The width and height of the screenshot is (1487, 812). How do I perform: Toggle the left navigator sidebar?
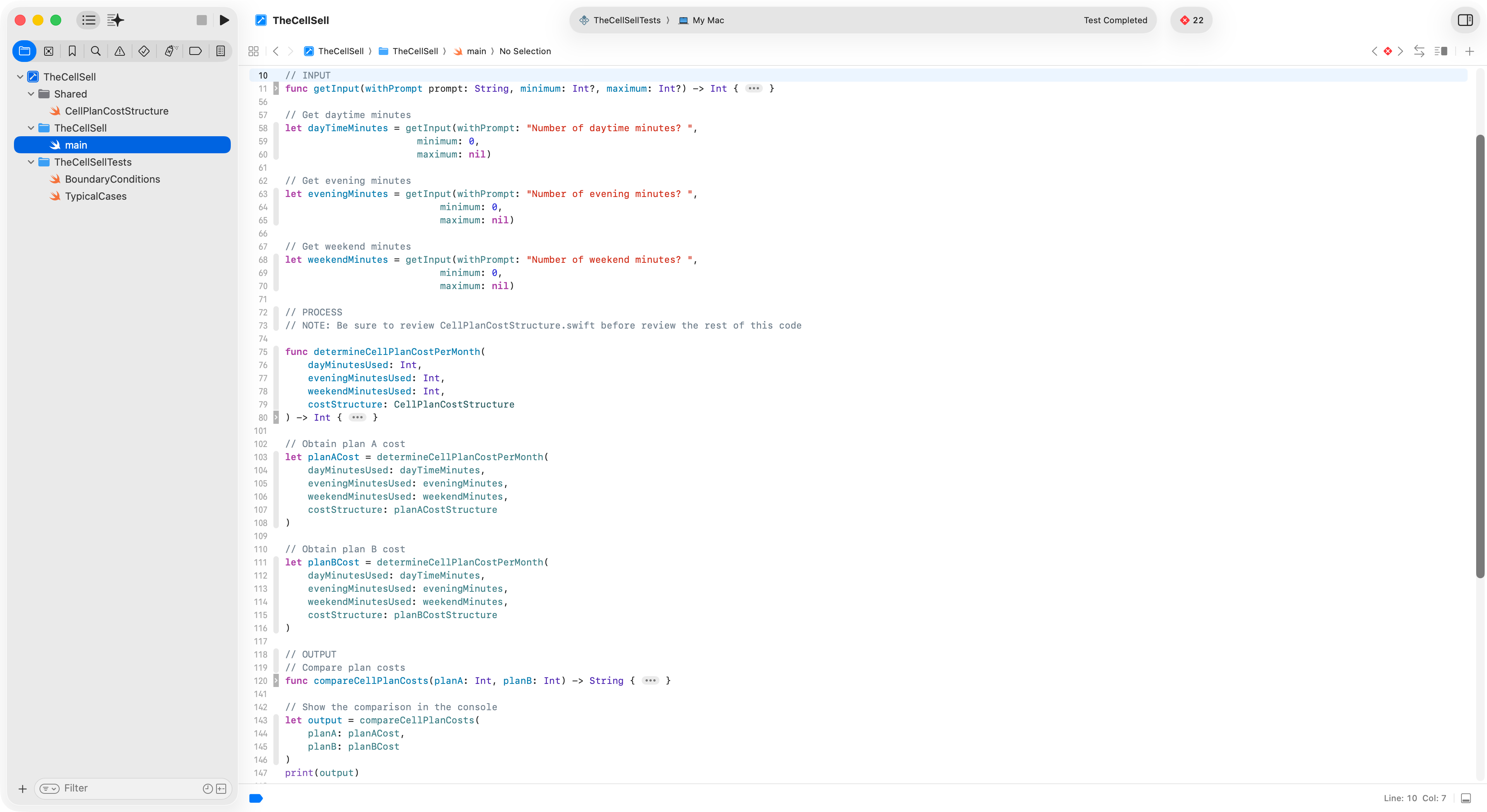(x=88, y=20)
